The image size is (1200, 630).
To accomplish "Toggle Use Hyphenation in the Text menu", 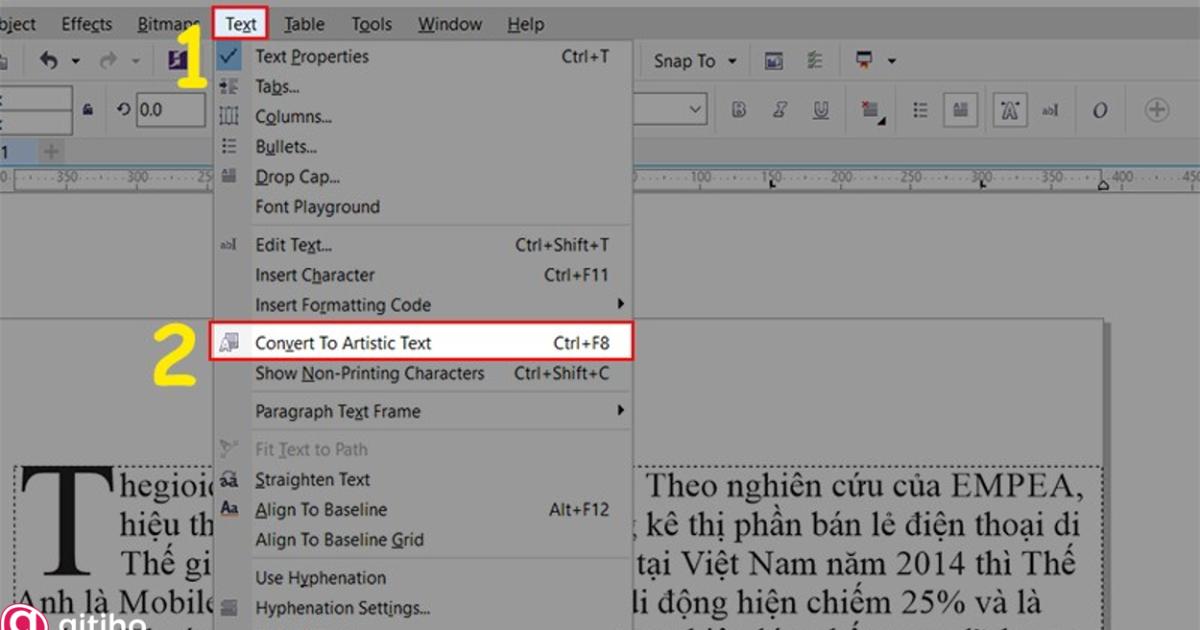I will click(x=321, y=577).
